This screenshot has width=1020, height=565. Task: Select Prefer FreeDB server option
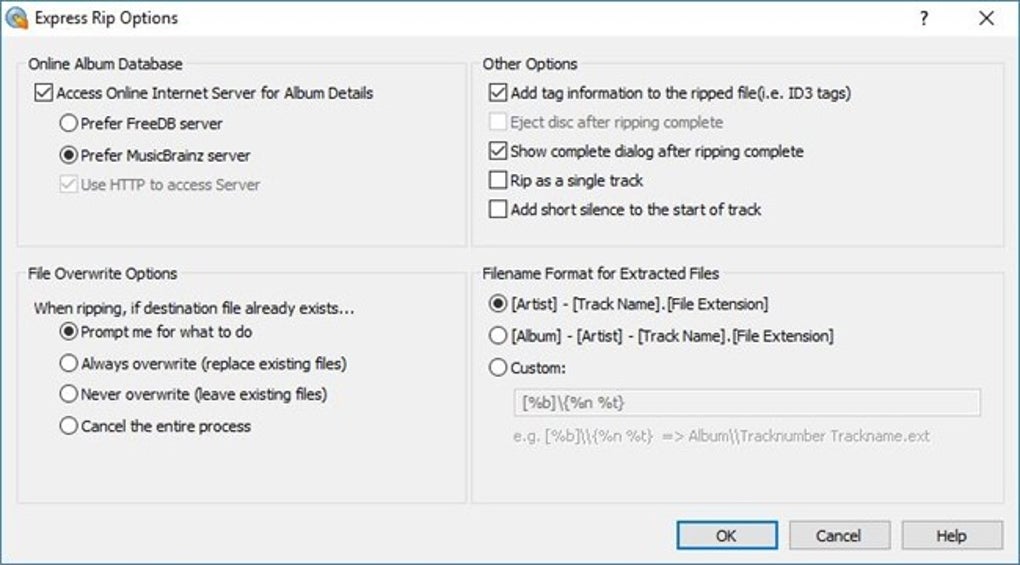point(68,124)
